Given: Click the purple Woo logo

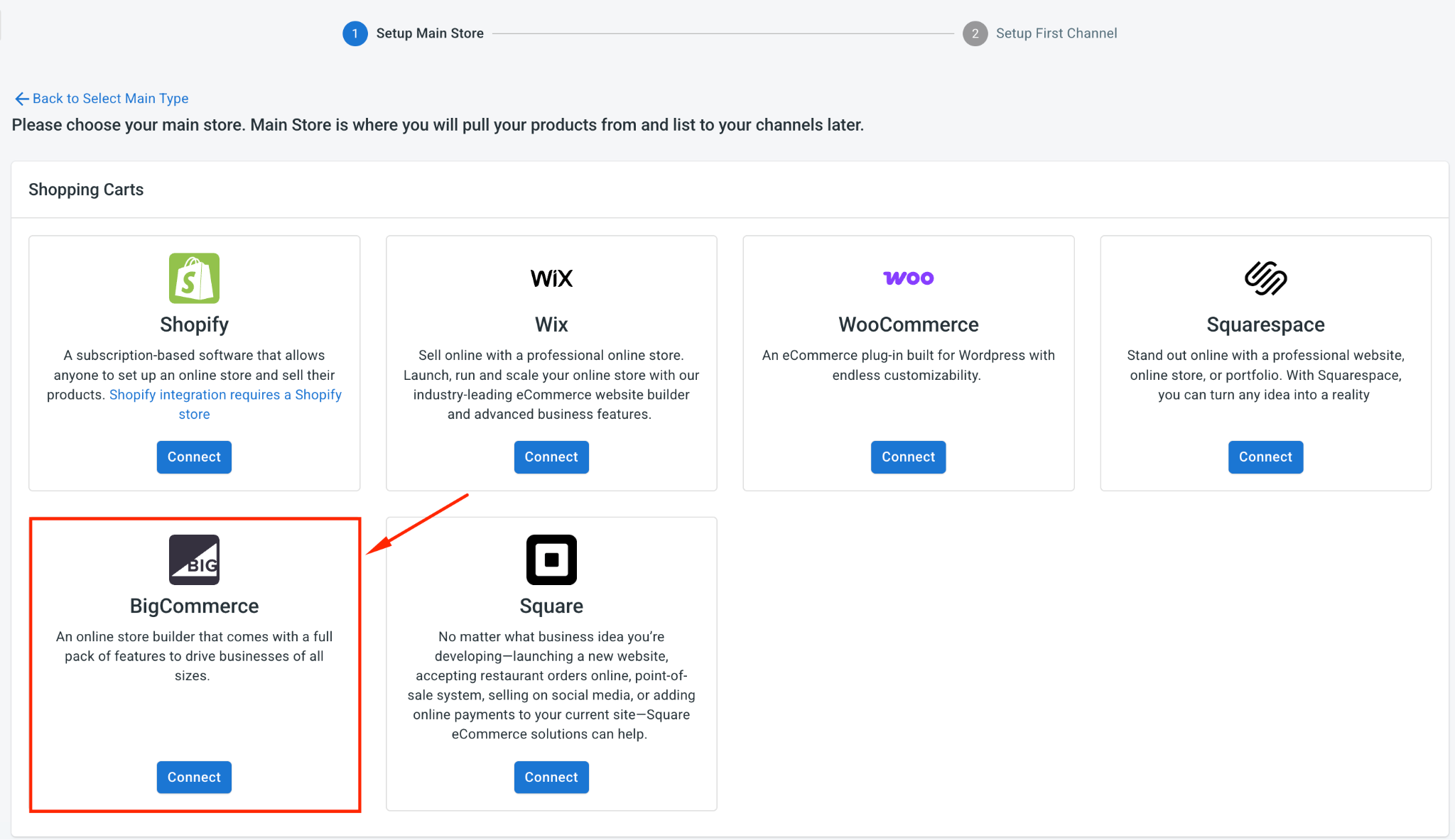Looking at the screenshot, I should coord(908,278).
